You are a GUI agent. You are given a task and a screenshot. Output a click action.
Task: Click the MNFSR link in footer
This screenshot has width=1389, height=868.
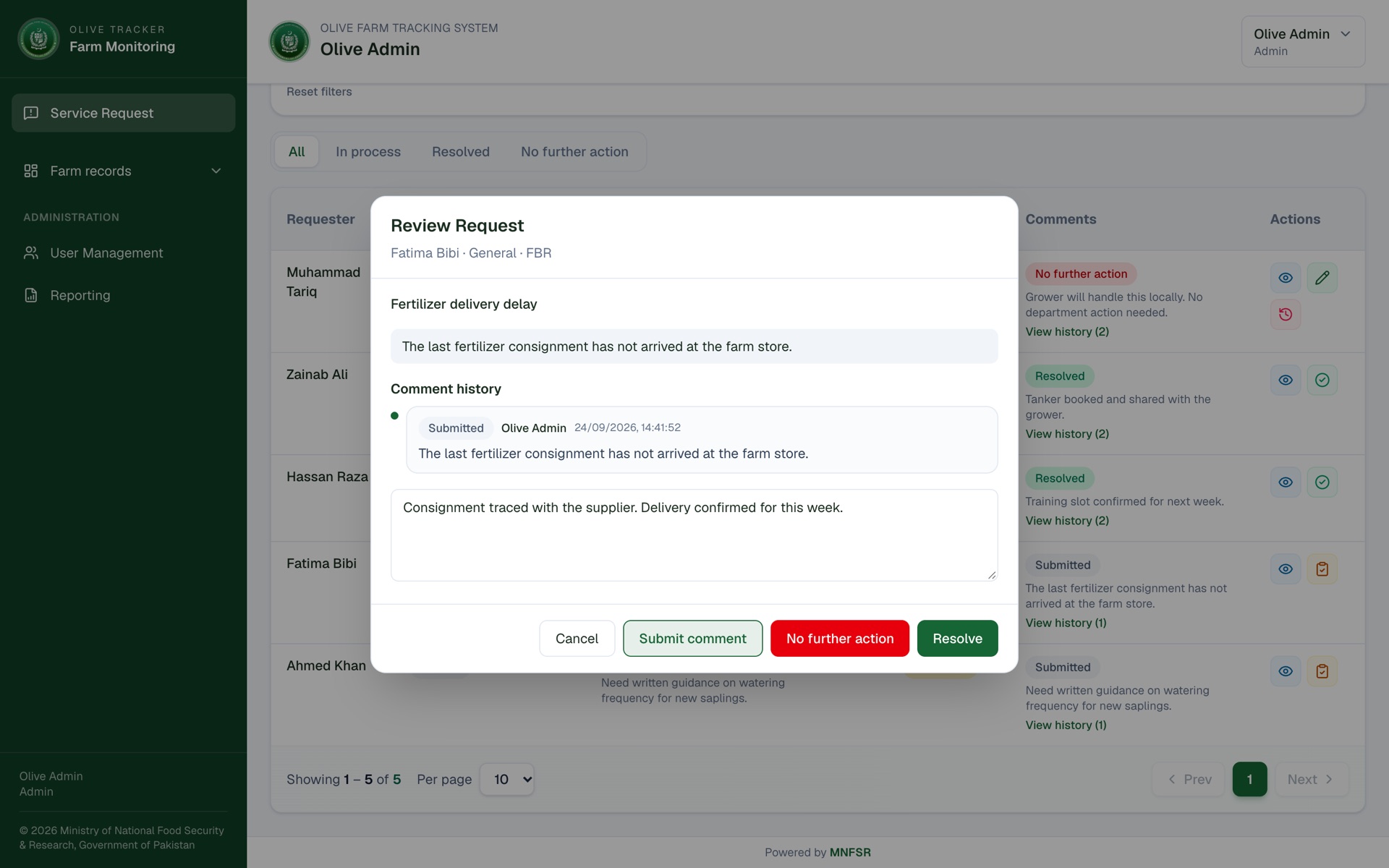pyautogui.click(x=850, y=852)
